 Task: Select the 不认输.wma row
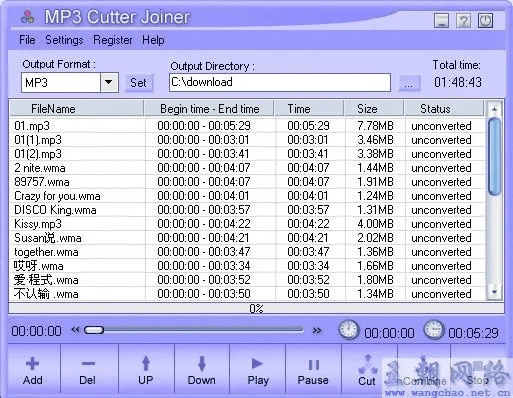[247, 294]
